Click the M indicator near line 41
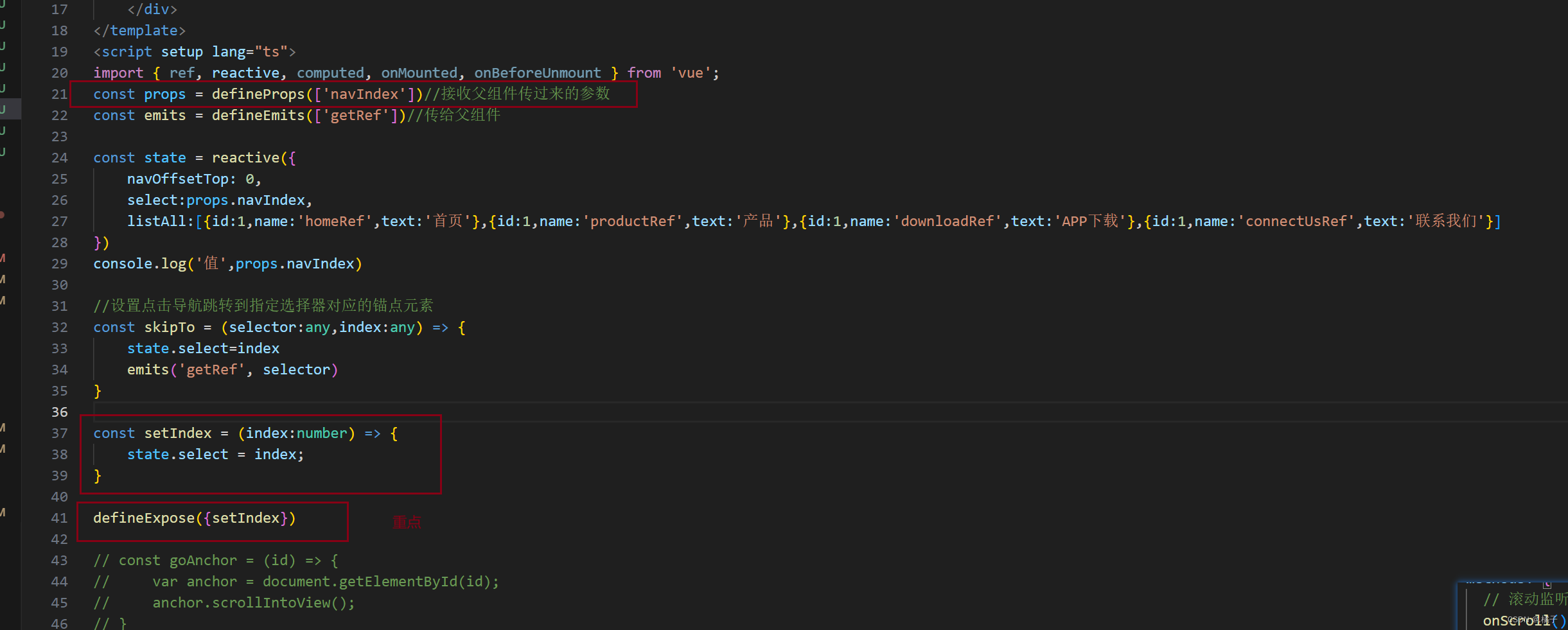The image size is (1568, 630). [x=4, y=512]
